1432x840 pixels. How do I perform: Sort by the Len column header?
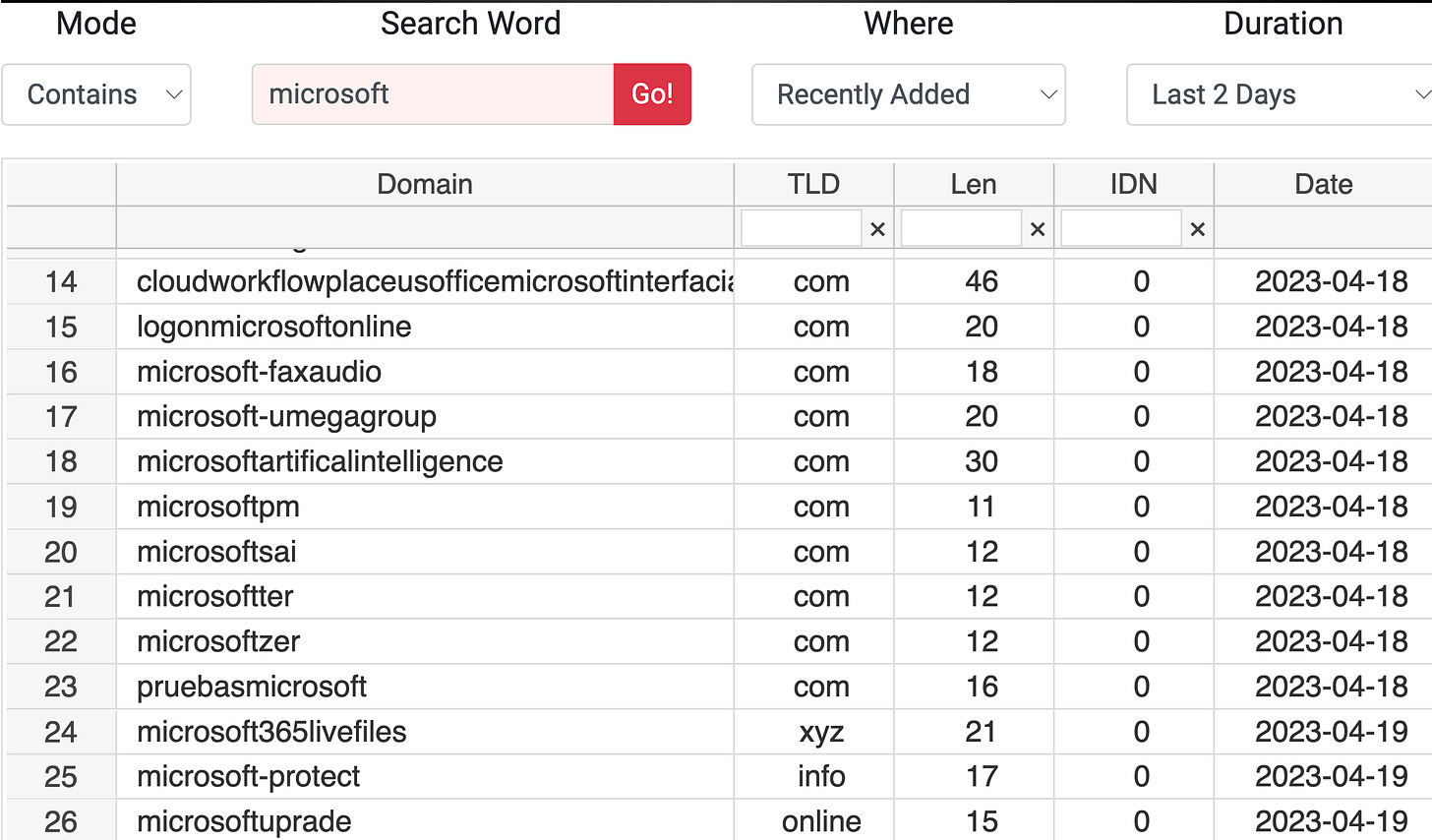[x=974, y=184]
